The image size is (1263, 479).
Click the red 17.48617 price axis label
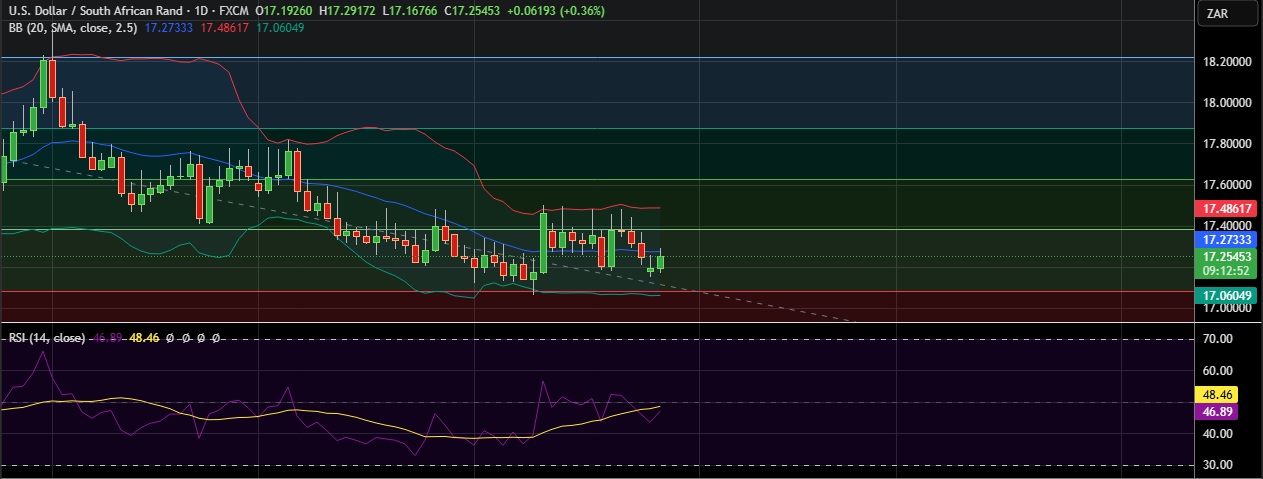(x=1225, y=209)
